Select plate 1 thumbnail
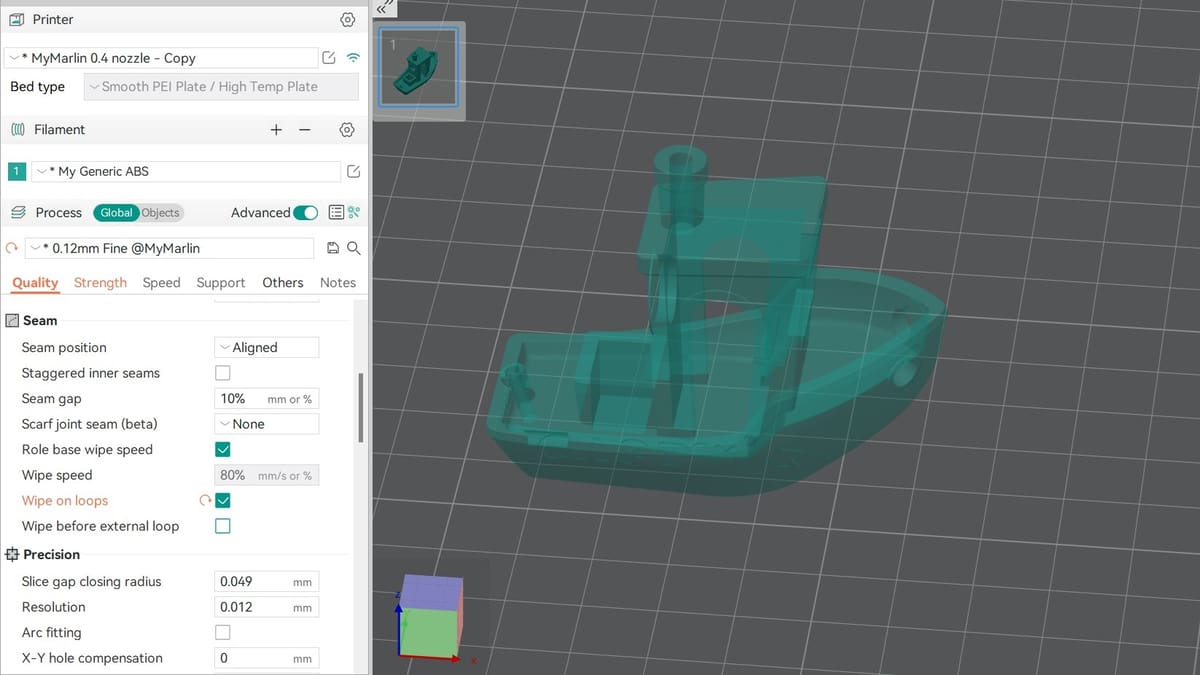Viewport: 1200px width, 675px height. pos(418,67)
